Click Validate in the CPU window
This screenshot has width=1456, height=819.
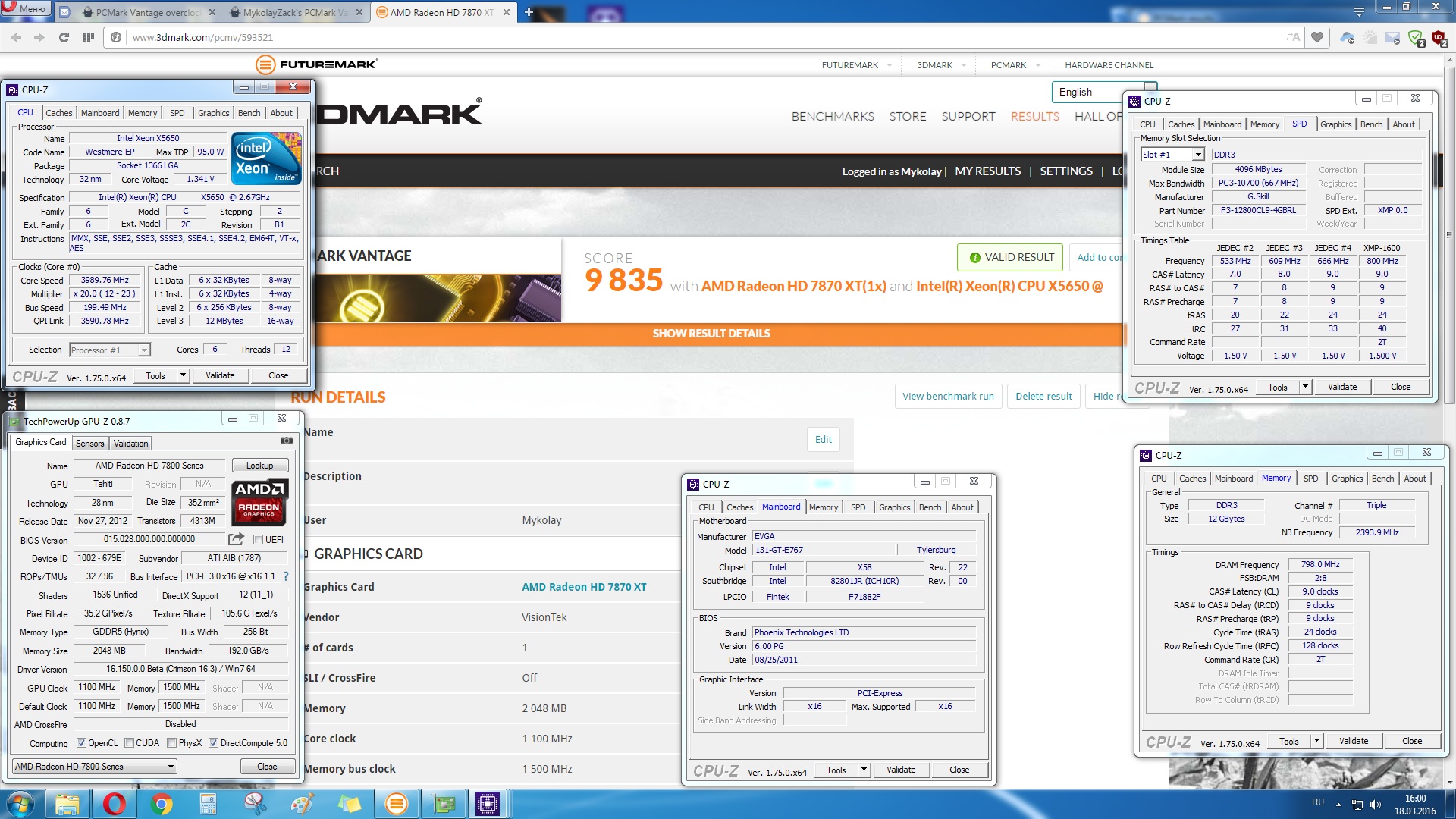(x=220, y=375)
